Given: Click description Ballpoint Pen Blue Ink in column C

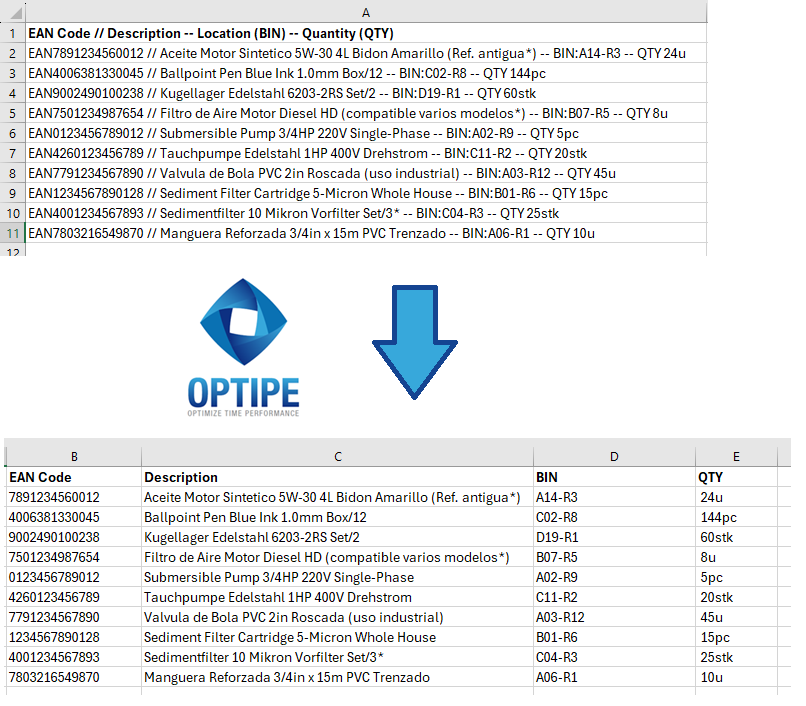Looking at the screenshot, I should click(x=338, y=517).
